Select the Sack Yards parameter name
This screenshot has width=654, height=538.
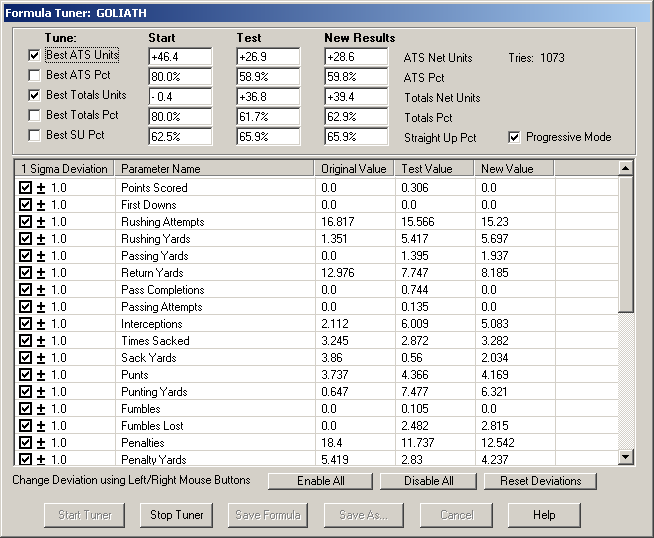pyautogui.click(x=149, y=358)
